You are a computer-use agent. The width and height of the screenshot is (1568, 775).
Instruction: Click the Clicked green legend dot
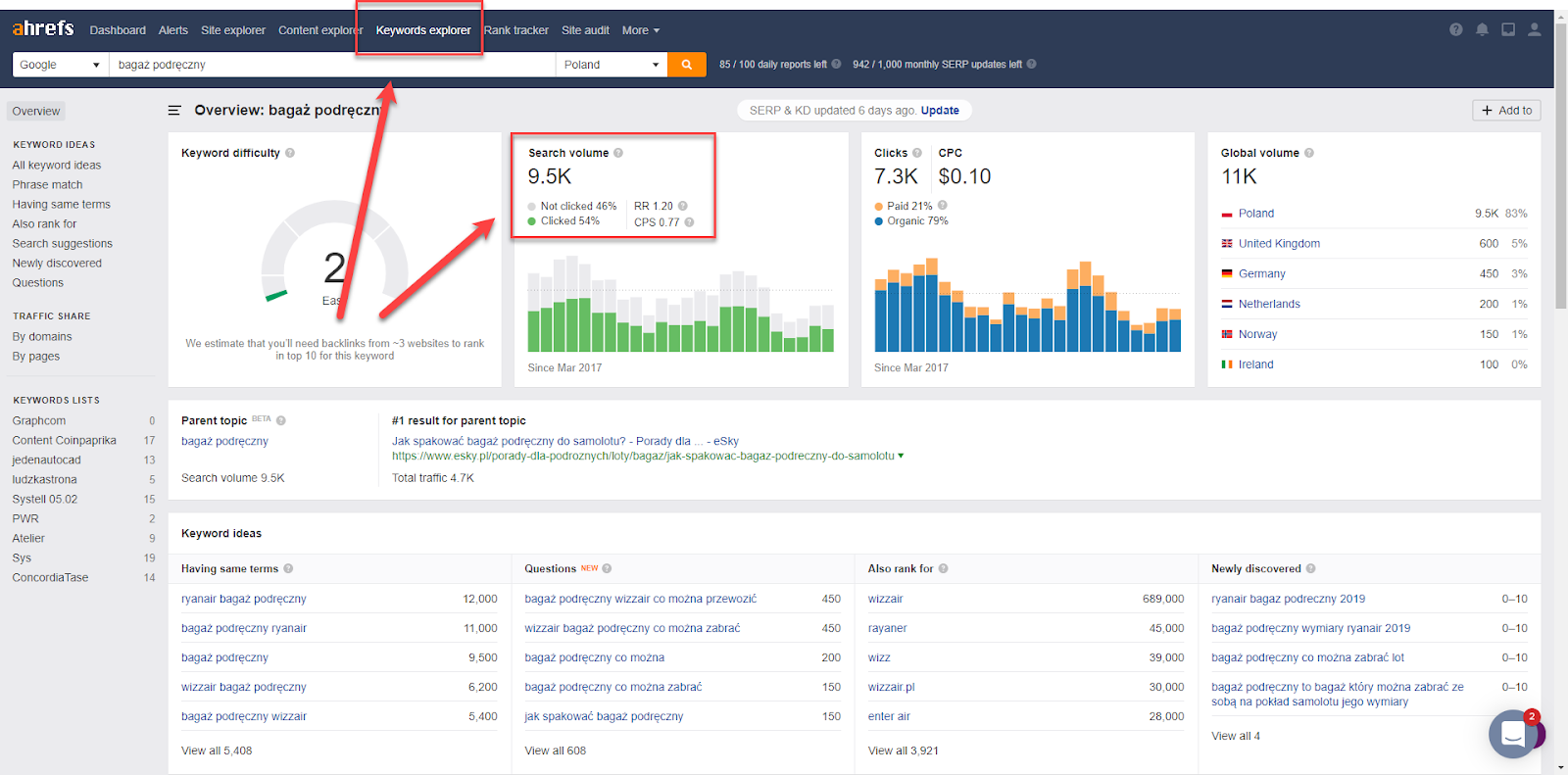(x=532, y=221)
